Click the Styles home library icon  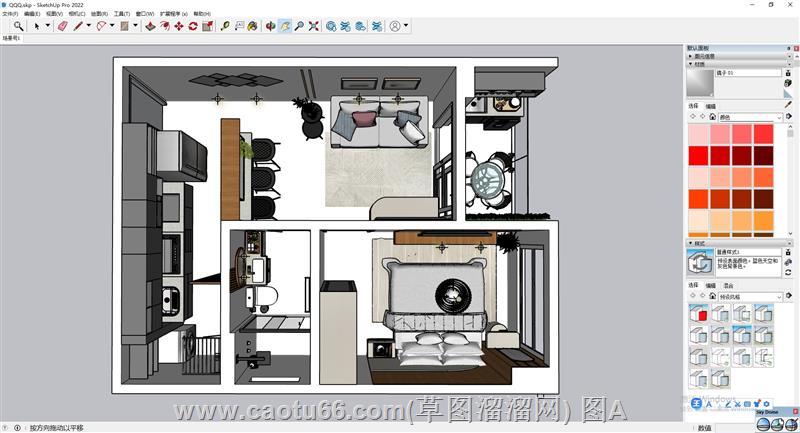point(712,296)
